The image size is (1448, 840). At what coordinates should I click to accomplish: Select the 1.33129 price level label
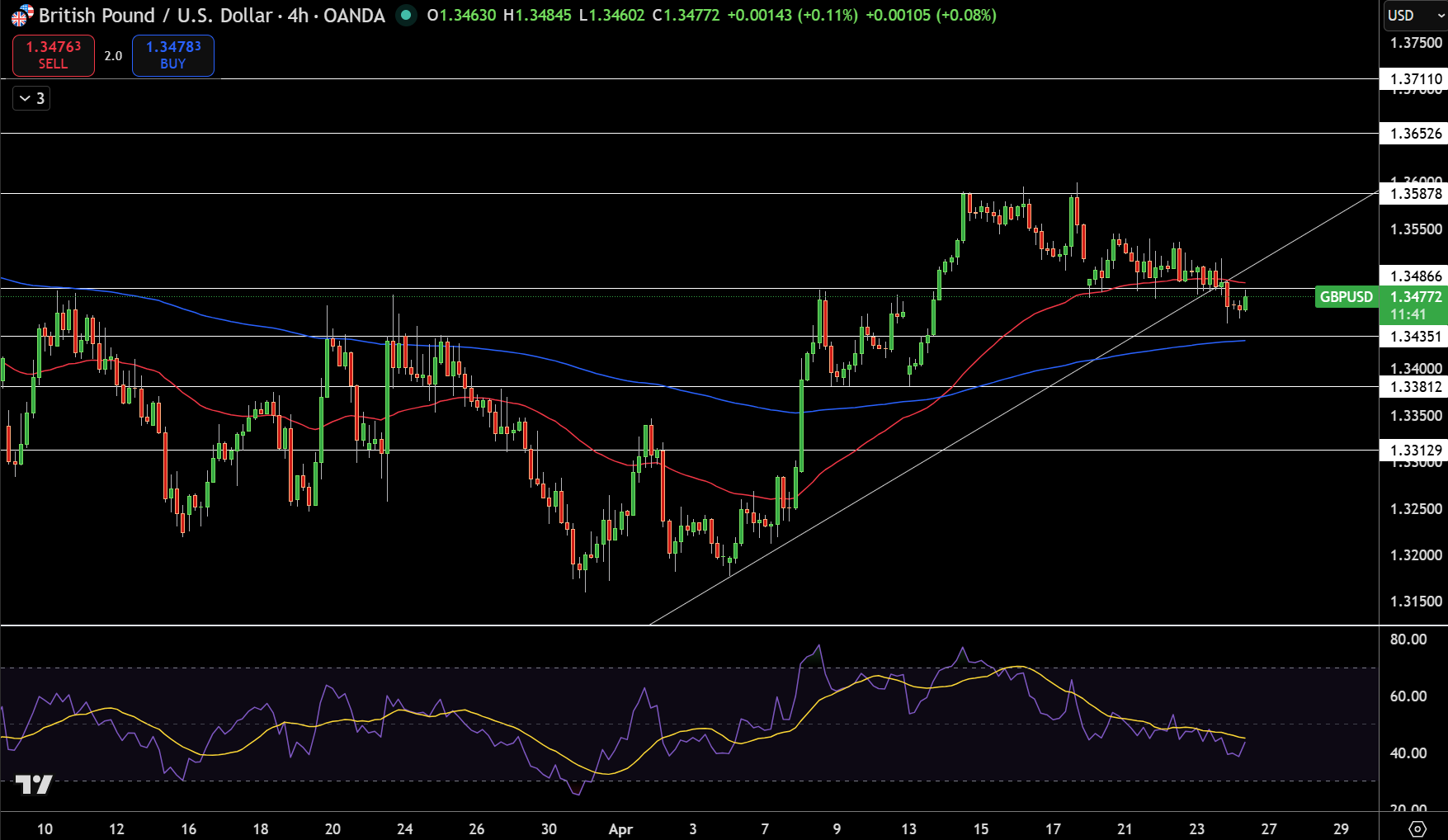[1414, 451]
